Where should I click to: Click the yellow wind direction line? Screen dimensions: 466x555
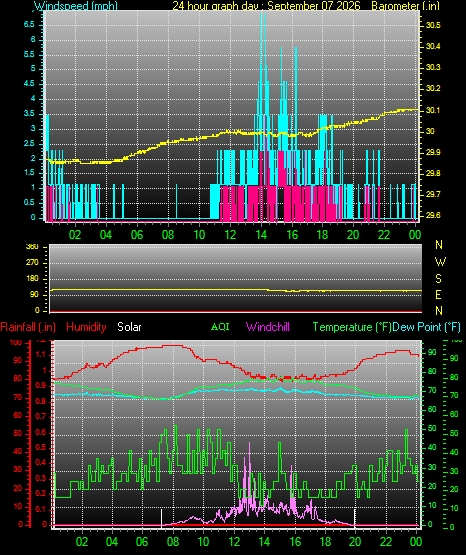pos(236,290)
